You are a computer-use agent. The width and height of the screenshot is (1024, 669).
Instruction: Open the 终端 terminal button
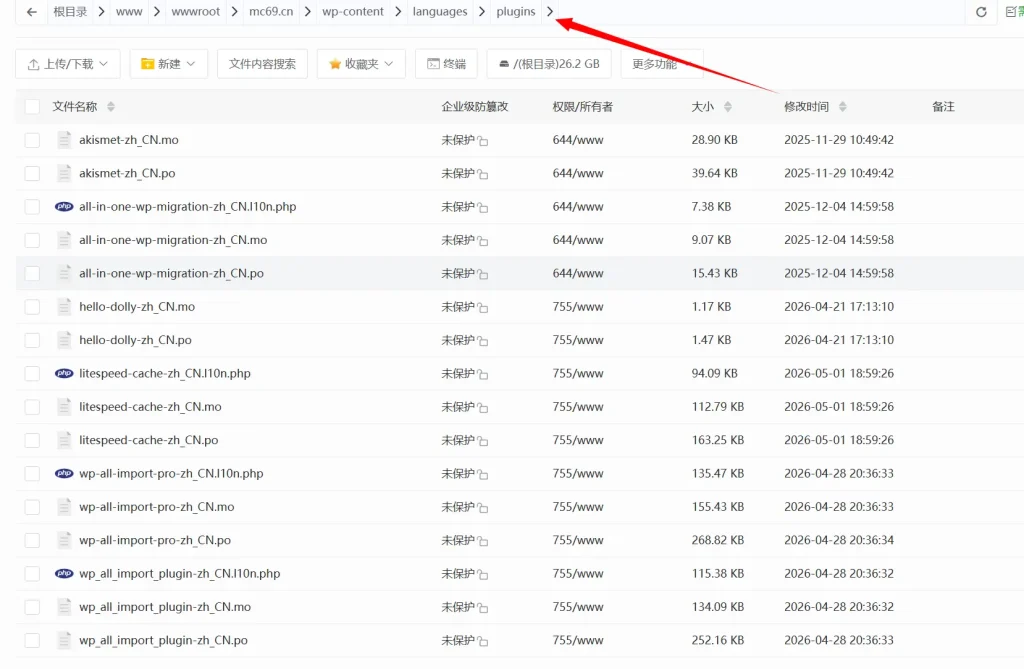[x=446, y=63]
